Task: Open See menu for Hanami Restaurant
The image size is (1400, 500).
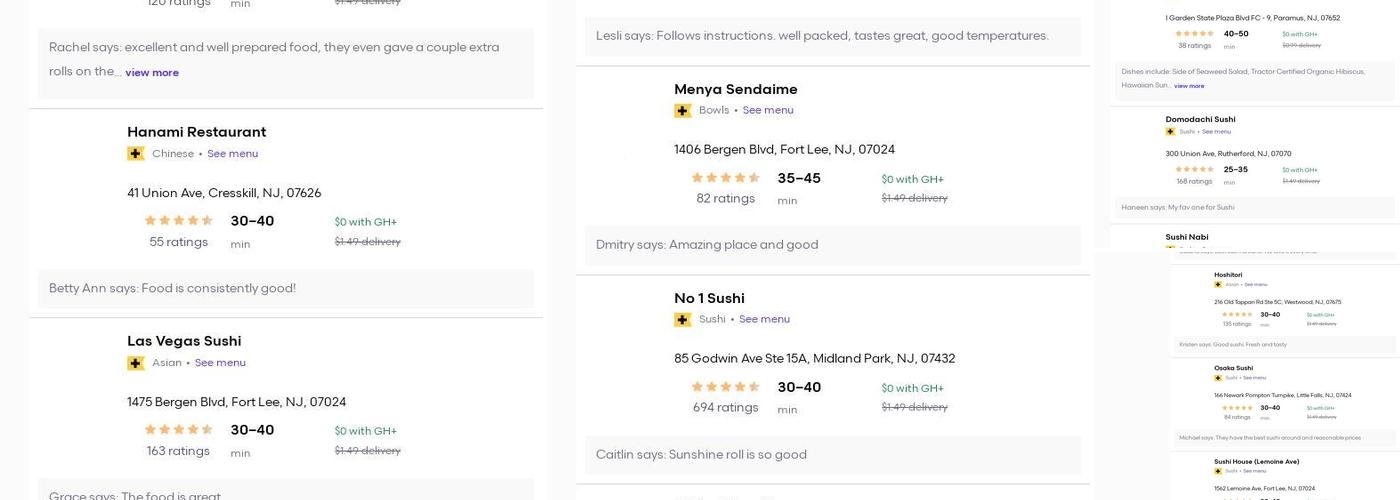Action: (232, 154)
